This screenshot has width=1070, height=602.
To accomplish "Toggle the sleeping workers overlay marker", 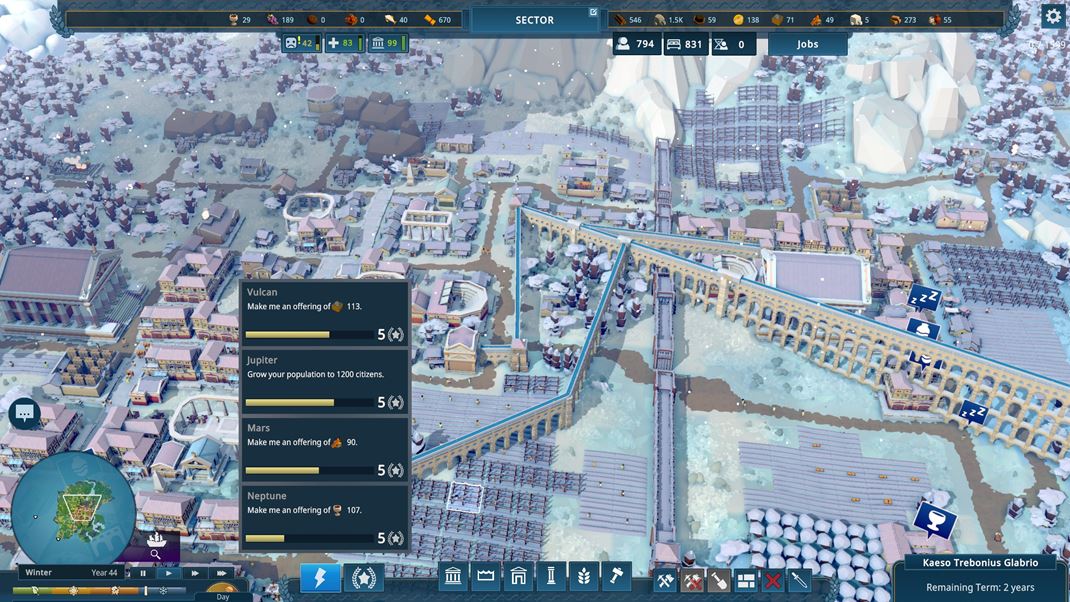I will [x=923, y=297].
